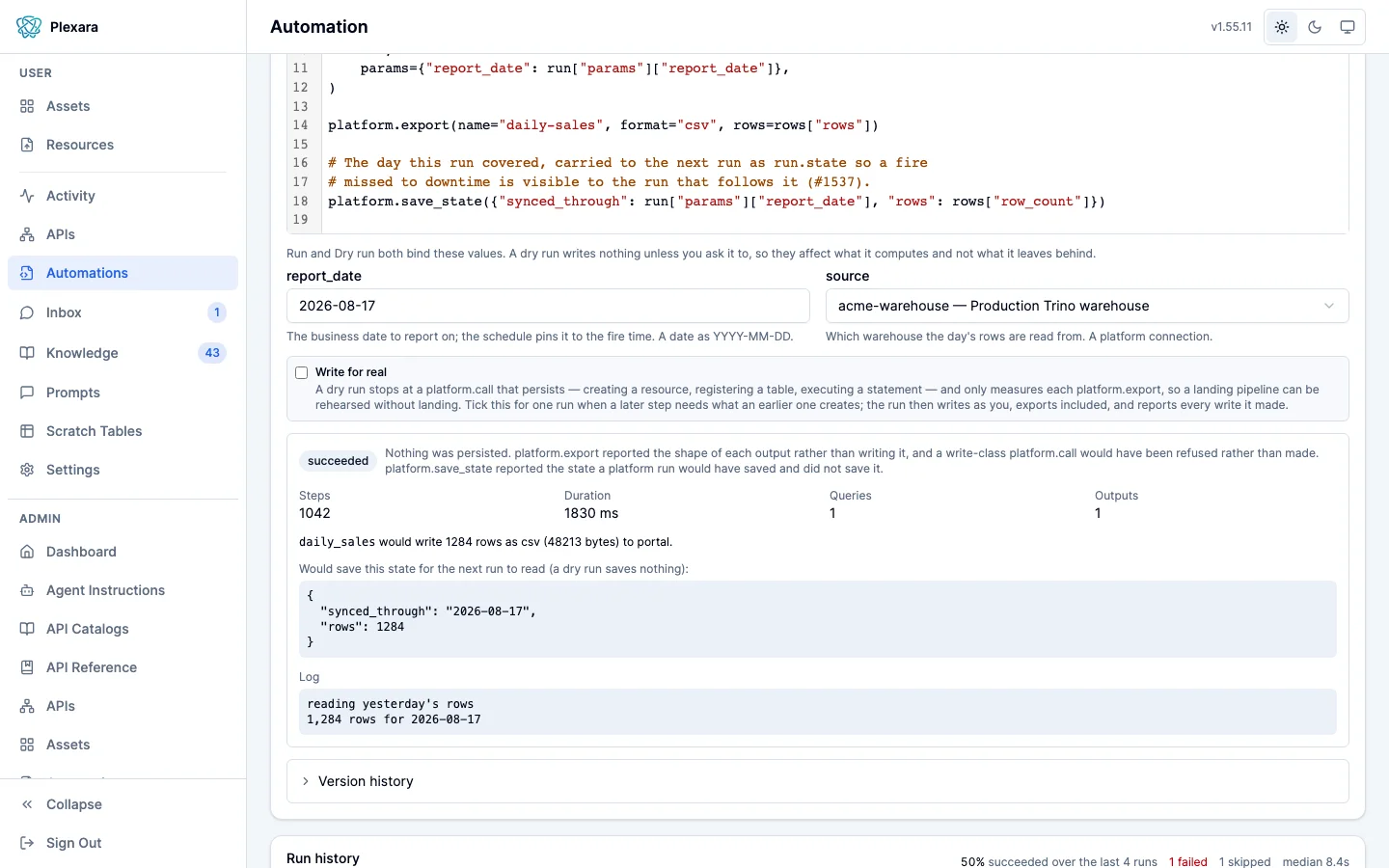Click the Resources file icon
This screenshot has width=1389, height=868.
pos(27,145)
